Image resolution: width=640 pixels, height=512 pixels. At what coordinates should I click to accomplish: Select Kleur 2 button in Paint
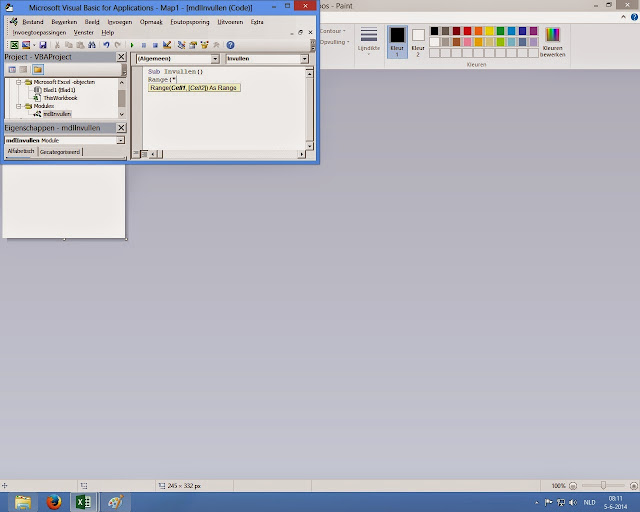tap(418, 42)
